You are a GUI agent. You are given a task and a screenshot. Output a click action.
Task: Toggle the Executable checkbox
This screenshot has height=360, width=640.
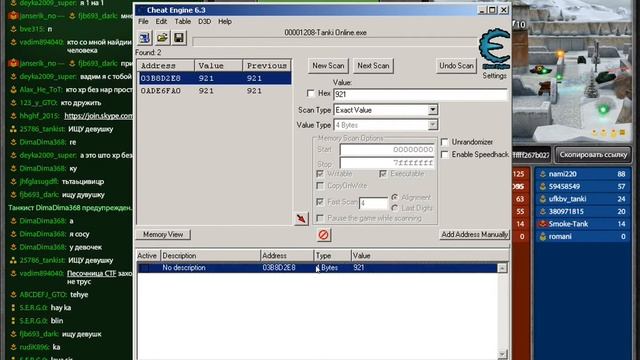tap(383, 174)
